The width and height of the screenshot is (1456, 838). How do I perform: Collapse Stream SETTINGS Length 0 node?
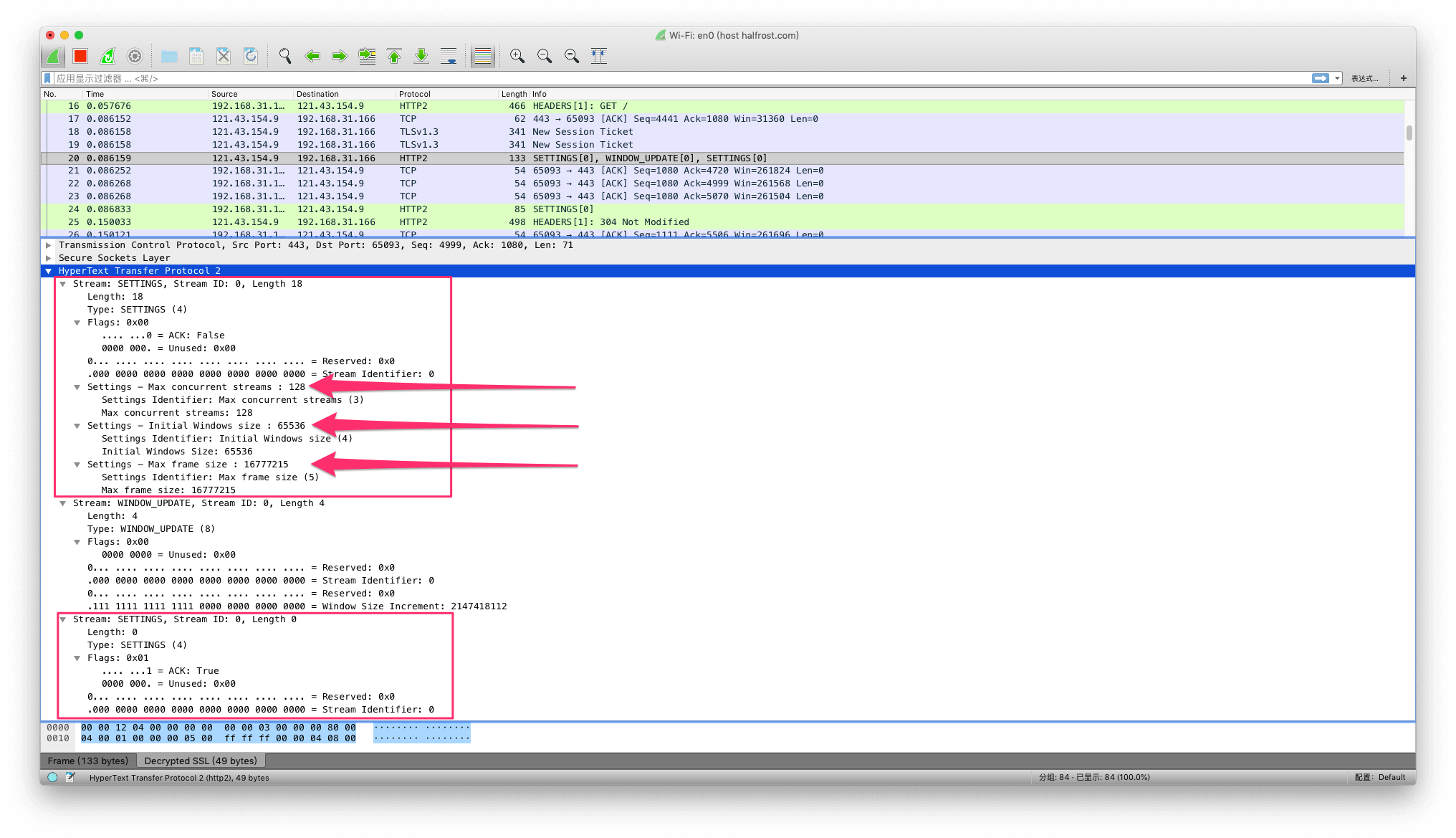tap(62, 619)
